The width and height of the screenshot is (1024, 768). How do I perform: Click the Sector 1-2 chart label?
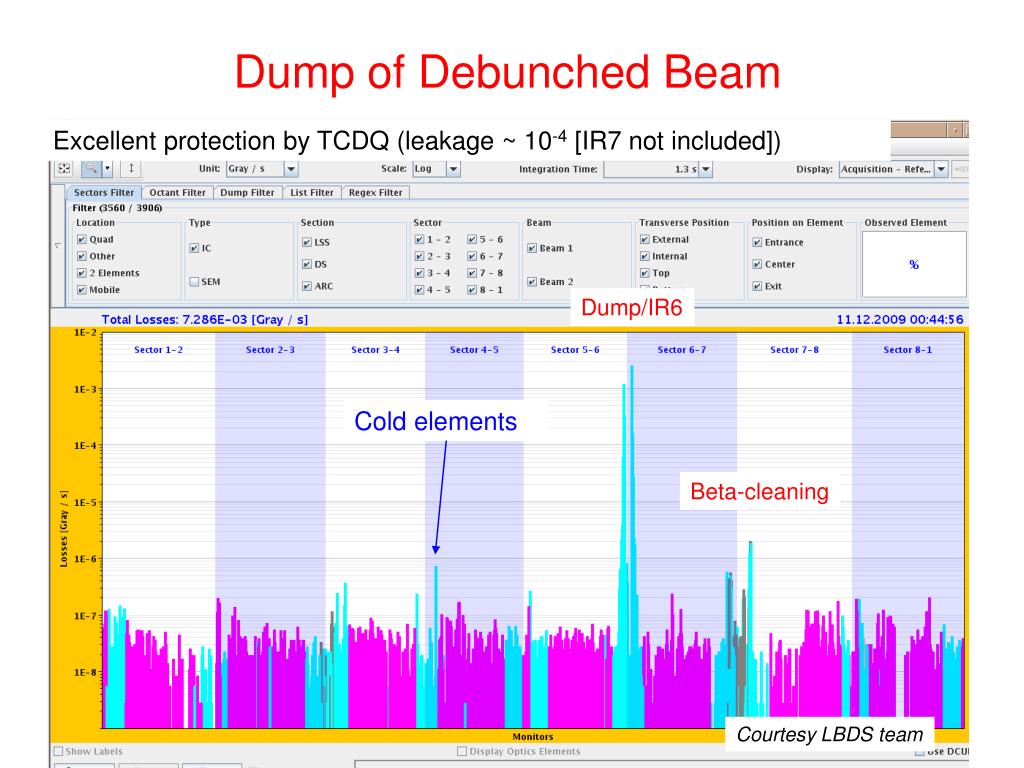(158, 349)
